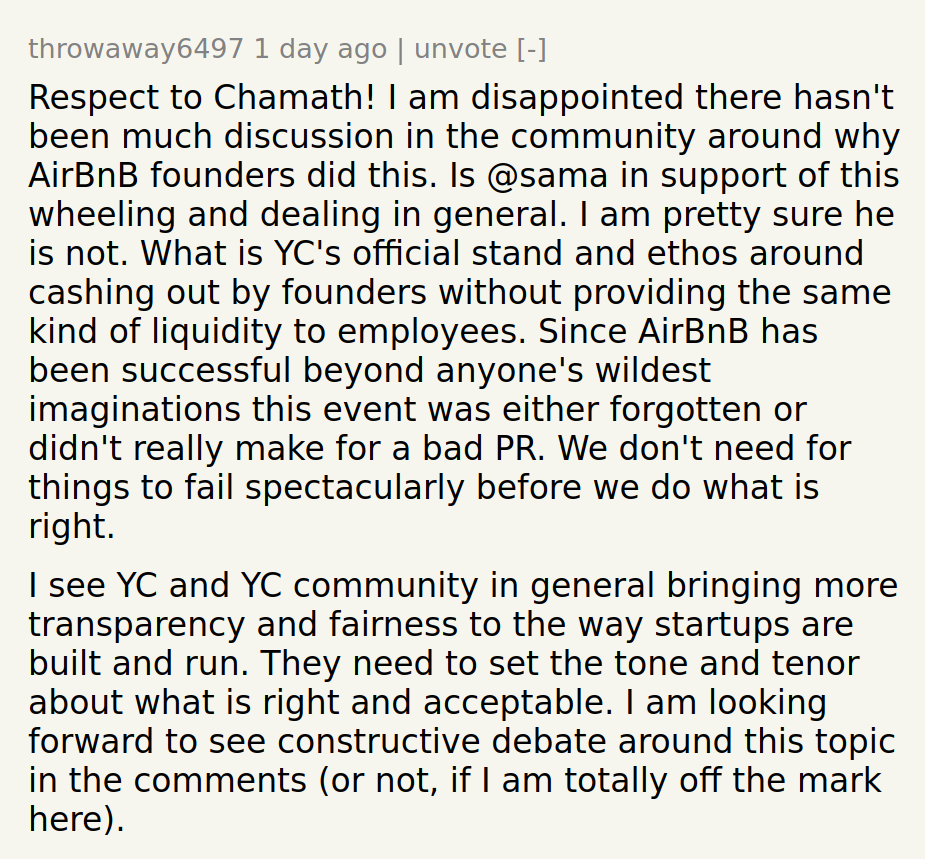The height and width of the screenshot is (859, 925).
Task: Click the '@sama' mention in the comment
Action: 547,176
